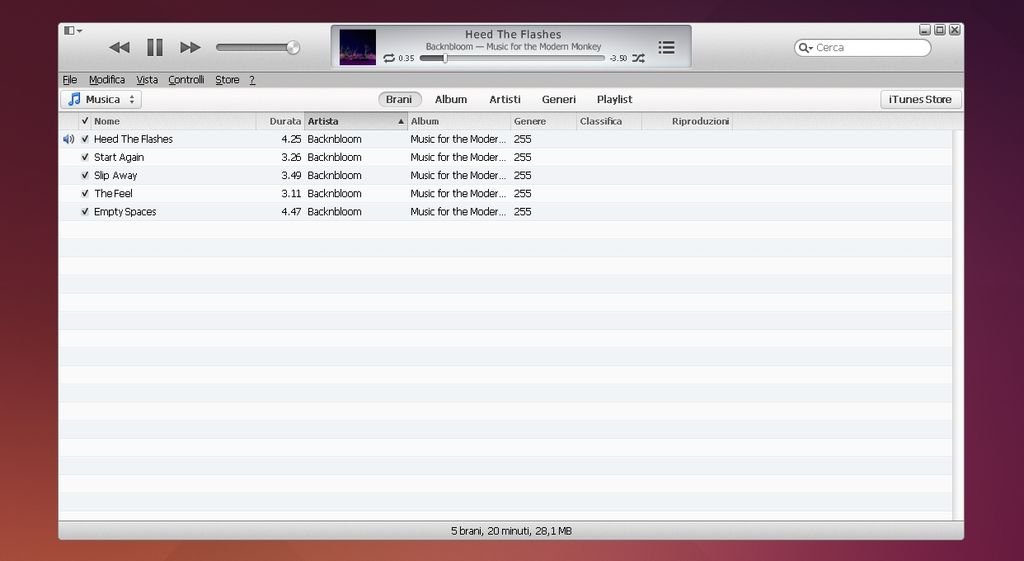
Task: Toggle shuffle icon in player display
Action: [x=638, y=58]
